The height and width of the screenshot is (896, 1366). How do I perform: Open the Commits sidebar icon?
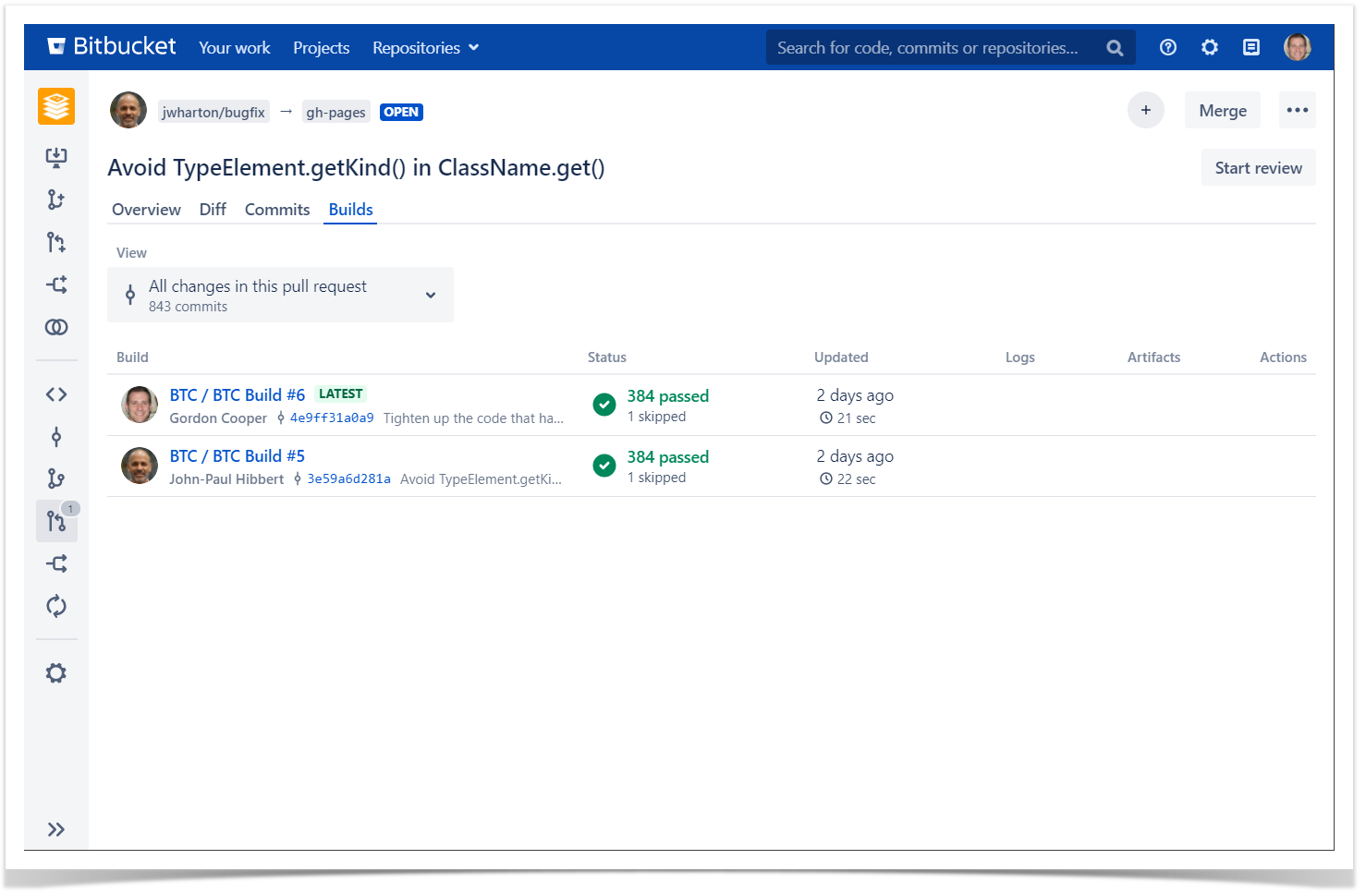(56, 437)
